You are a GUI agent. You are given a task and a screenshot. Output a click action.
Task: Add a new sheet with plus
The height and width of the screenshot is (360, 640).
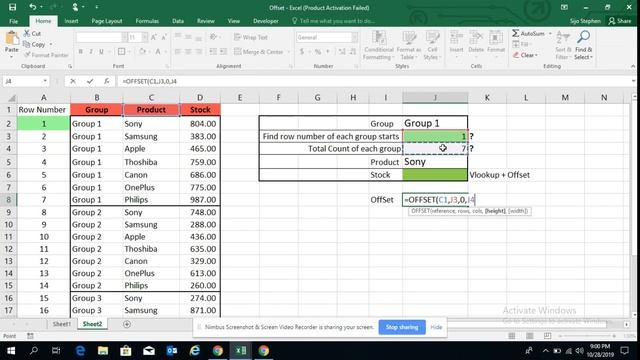[x=127, y=324]
